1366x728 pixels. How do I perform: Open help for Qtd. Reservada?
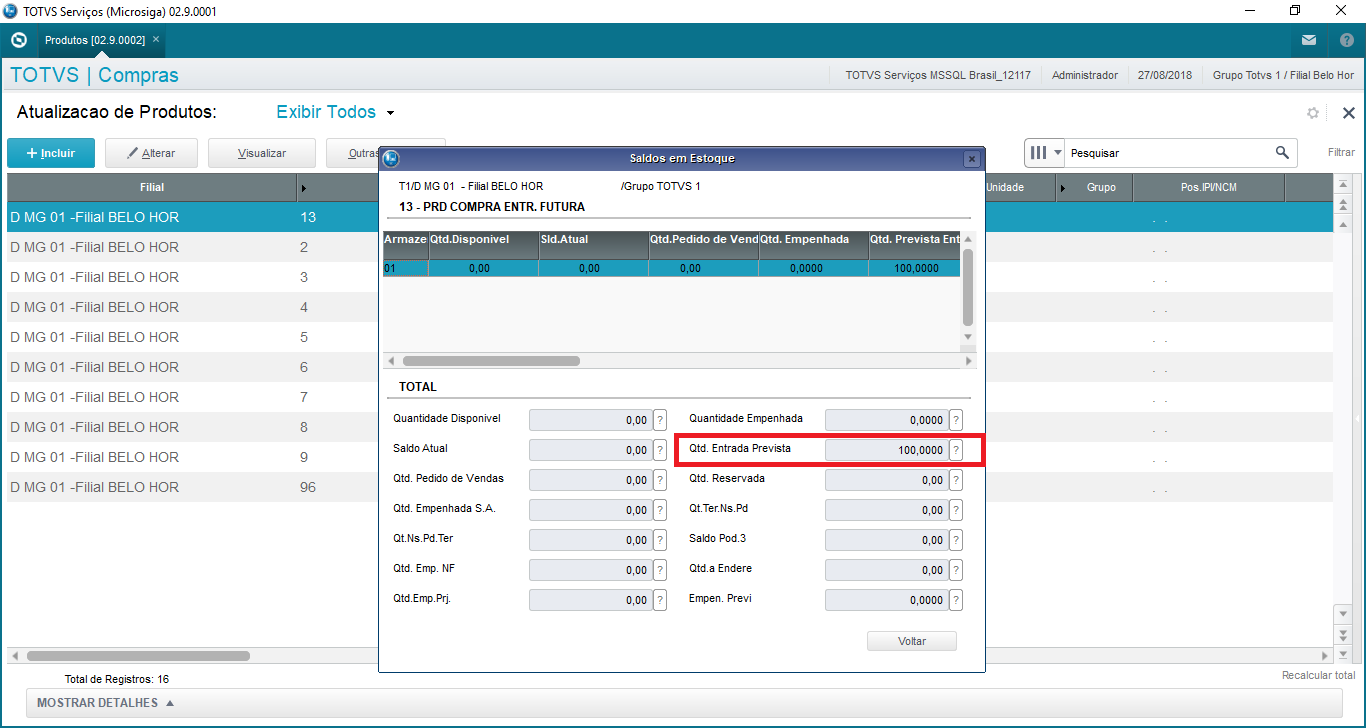(x=956, y=480)
